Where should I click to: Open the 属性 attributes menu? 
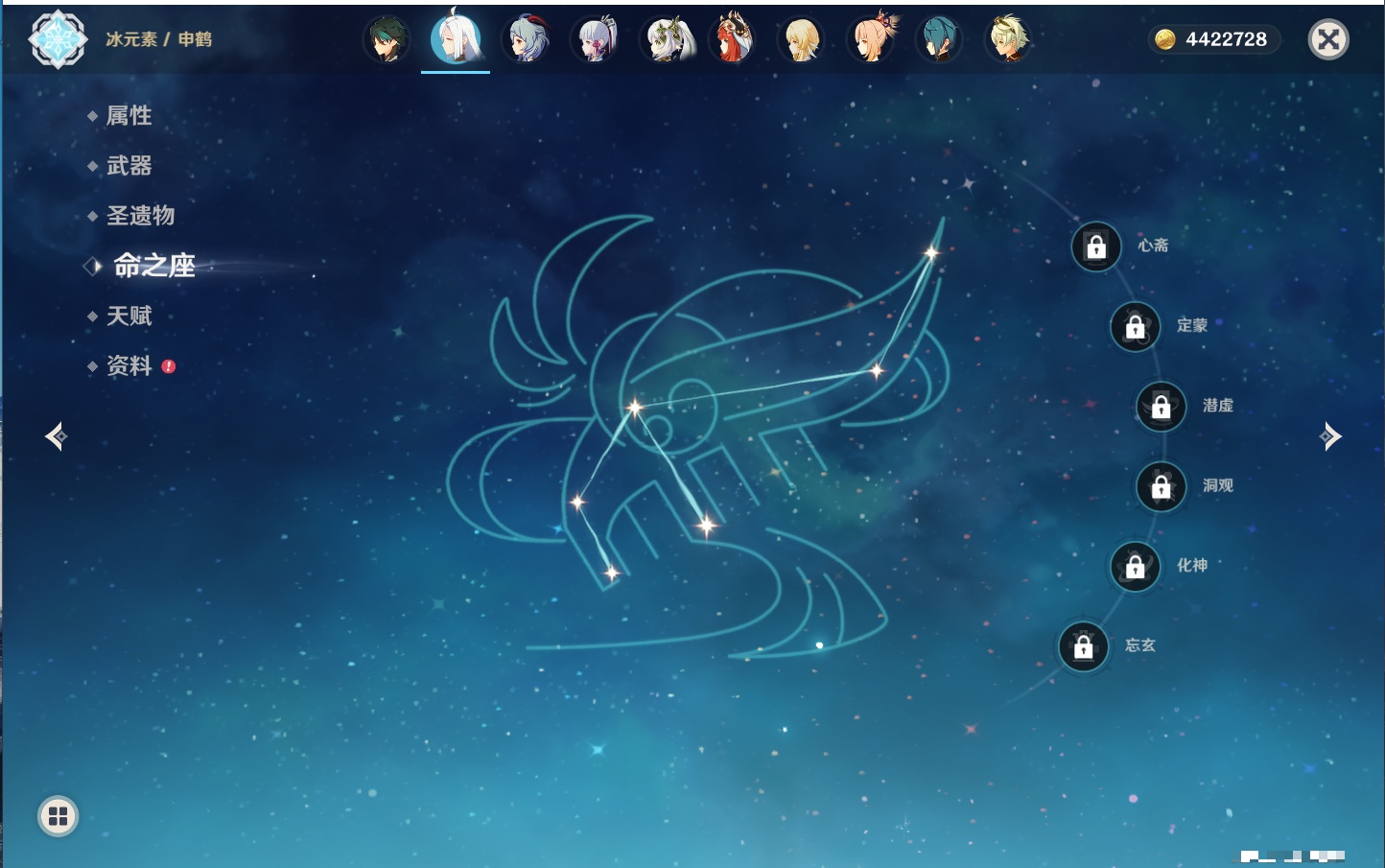coord(129,116)
